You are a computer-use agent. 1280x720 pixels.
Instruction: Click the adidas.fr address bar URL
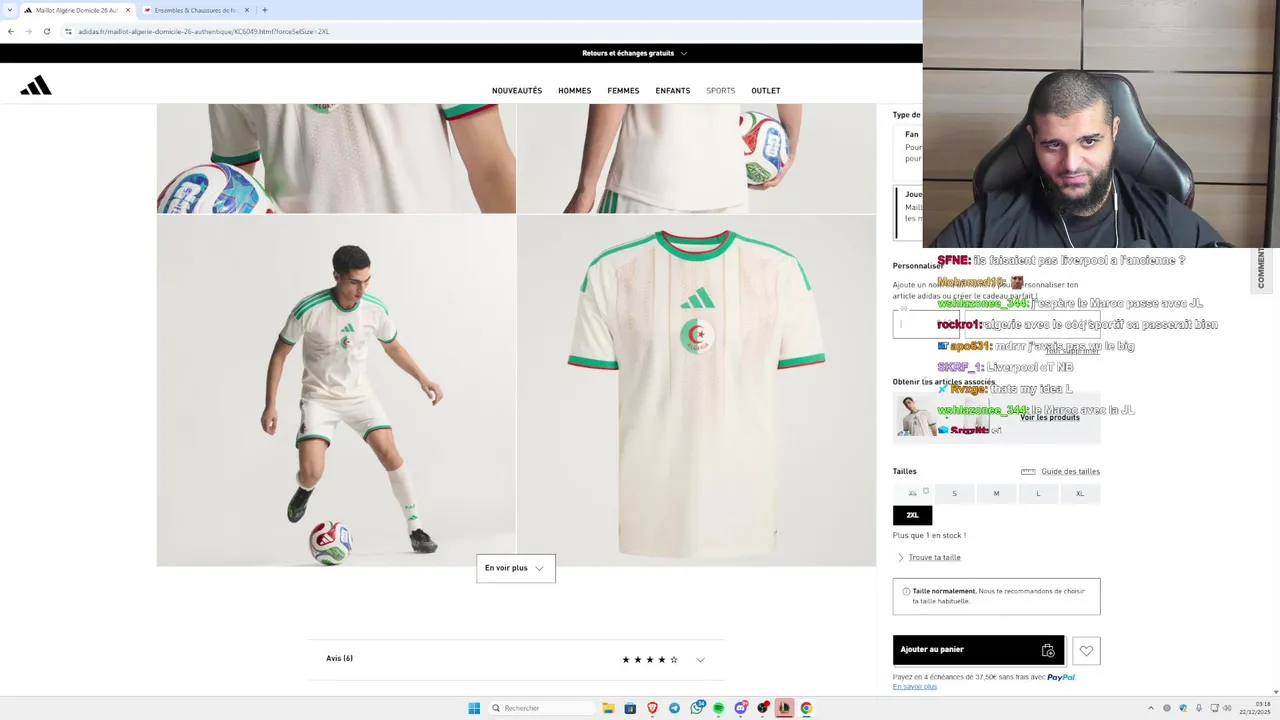(203, 31)
